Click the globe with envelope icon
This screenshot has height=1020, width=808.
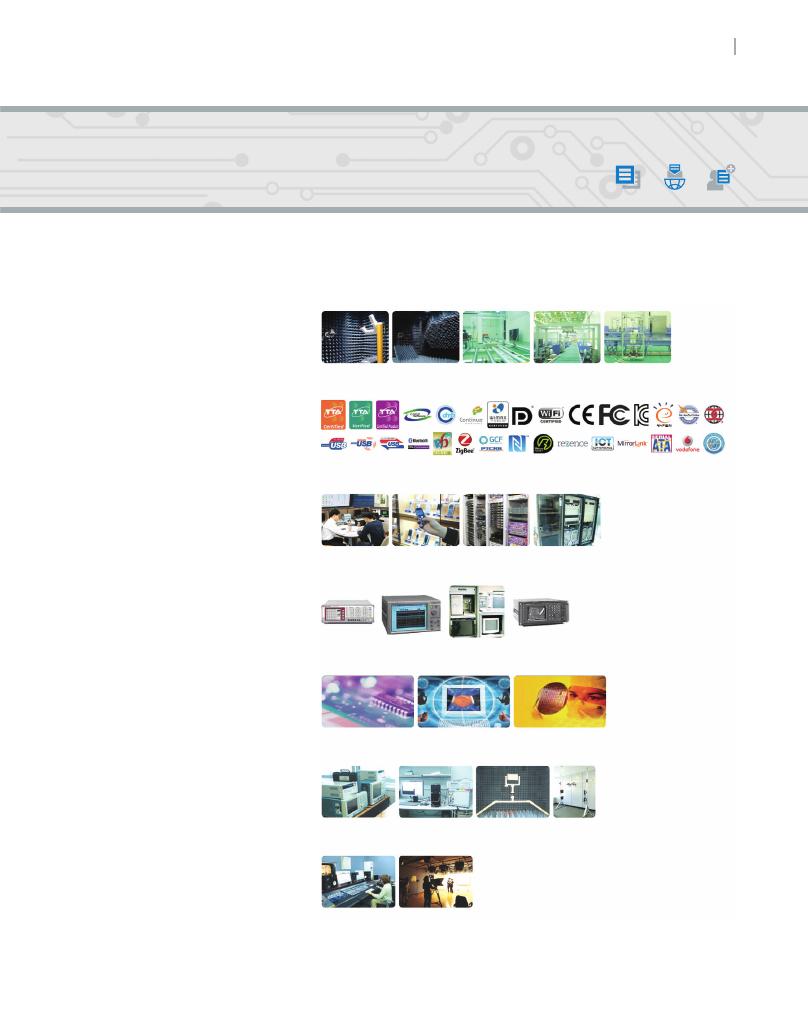point(675,177)
